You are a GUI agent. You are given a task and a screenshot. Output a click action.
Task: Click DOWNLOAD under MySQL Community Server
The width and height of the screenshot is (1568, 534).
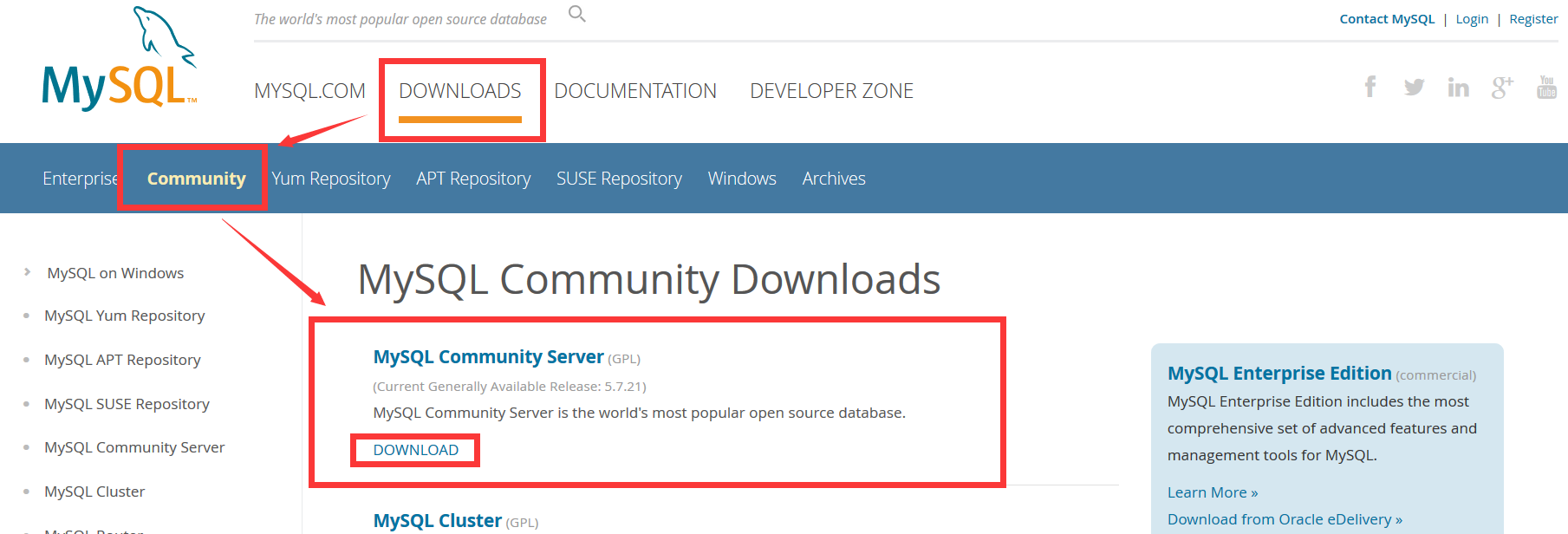tap(416, 450)
